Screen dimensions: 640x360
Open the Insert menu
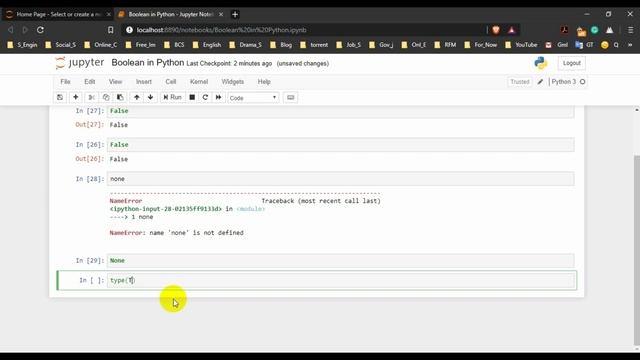coord(144,82)
